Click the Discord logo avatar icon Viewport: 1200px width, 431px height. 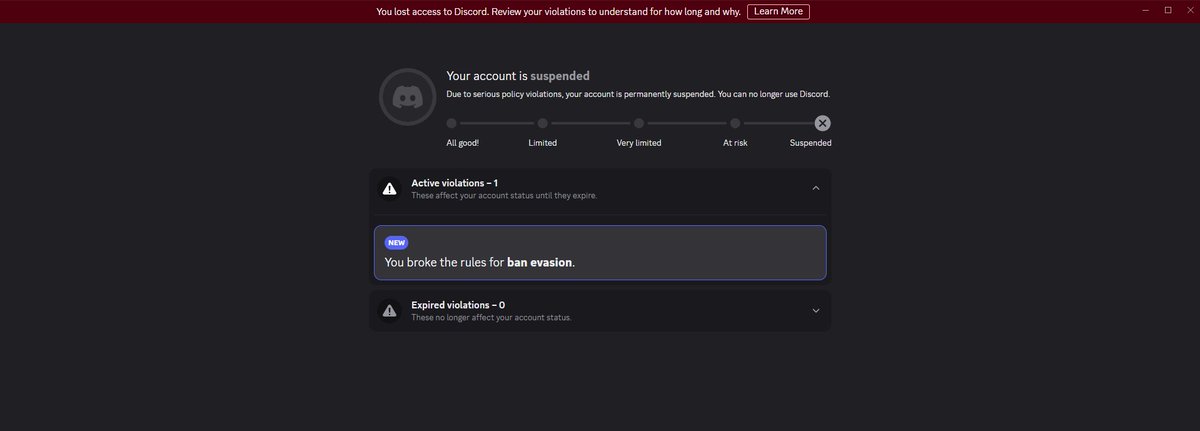(407, 97)
